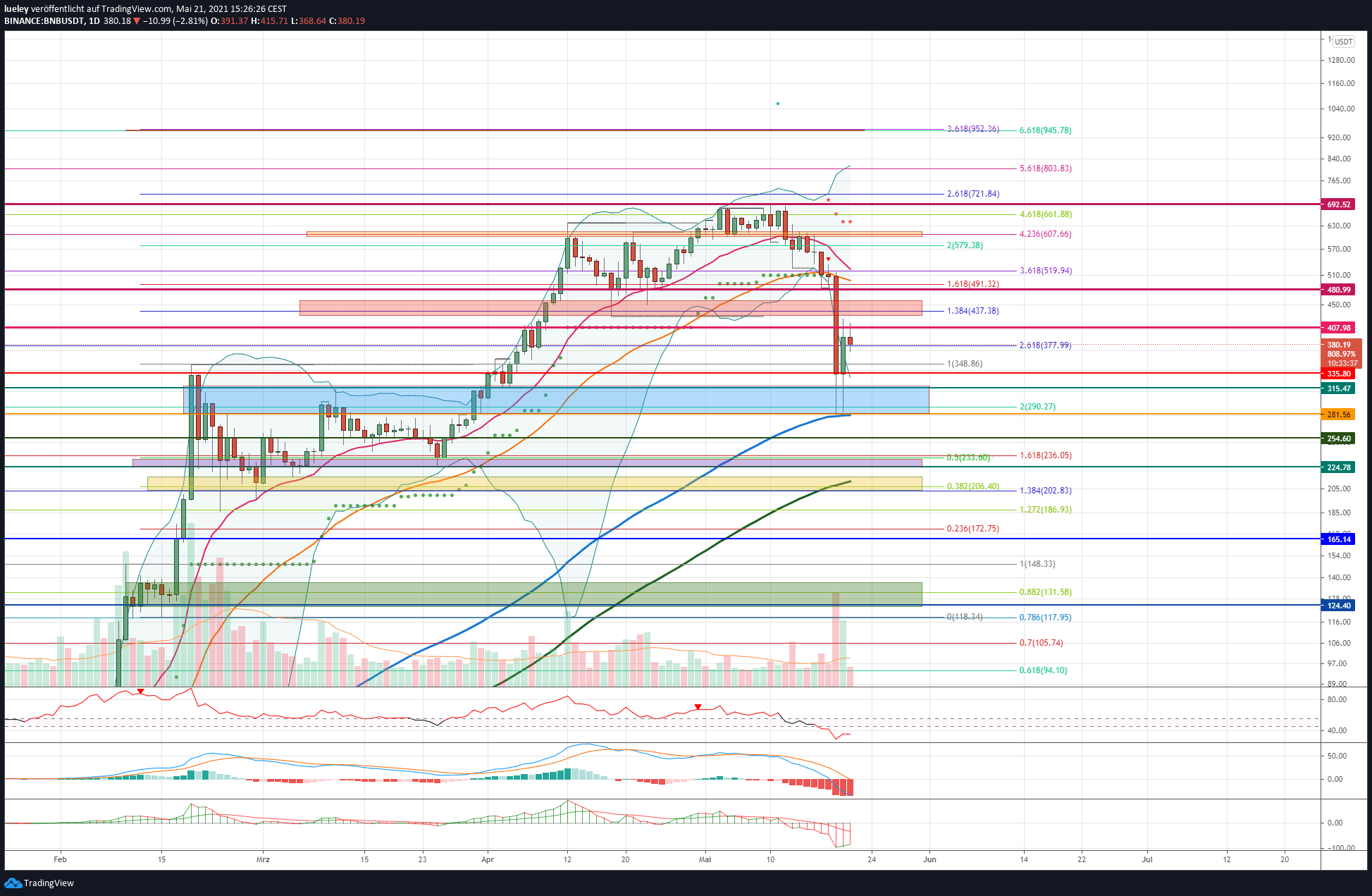1372x896 pixels.
Task: Select the 1(148.33) Fibonacci label
Action: [1037, 564]
